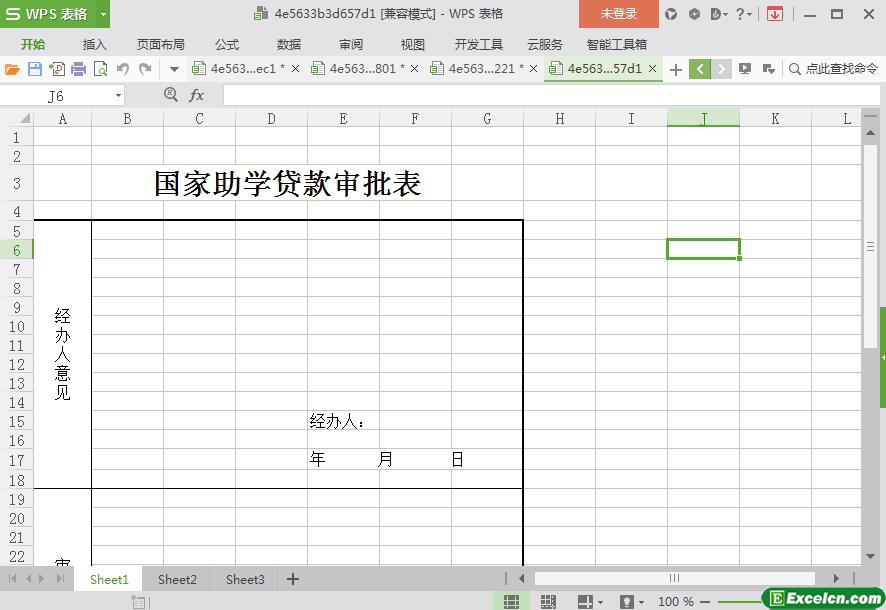Show previous document tabs with green left arrow
Screen dimensions: 886x610
point(700,69)
